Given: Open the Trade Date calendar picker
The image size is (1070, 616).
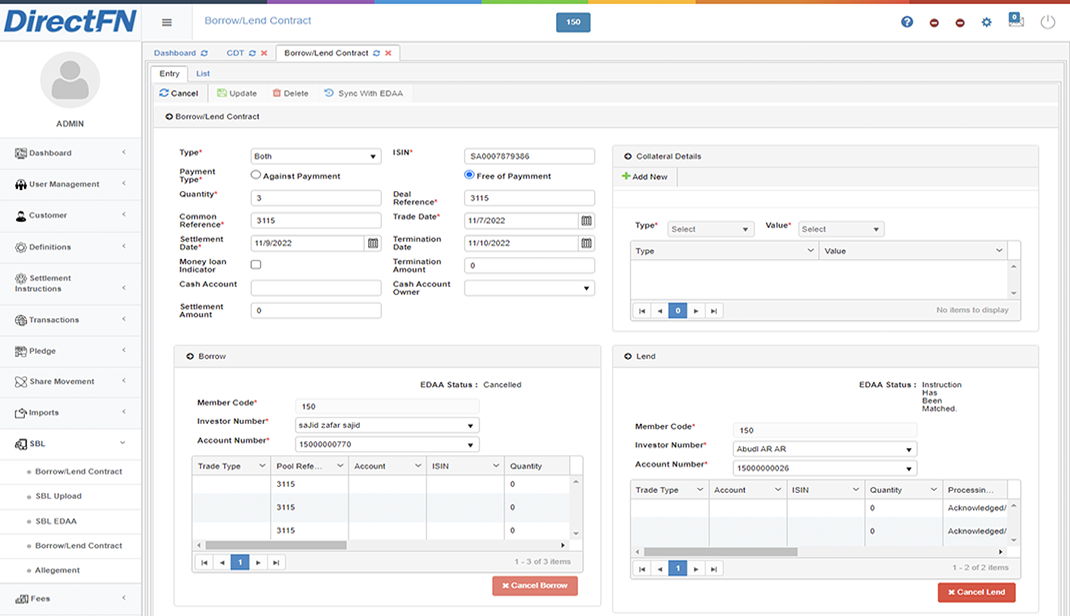Looking at the screenshot, I should 586,220.
